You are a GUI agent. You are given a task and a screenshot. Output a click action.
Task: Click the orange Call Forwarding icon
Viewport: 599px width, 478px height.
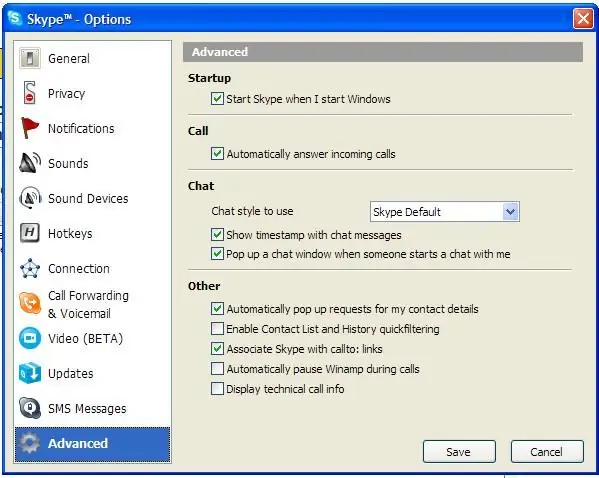click(x=30, y=303)
